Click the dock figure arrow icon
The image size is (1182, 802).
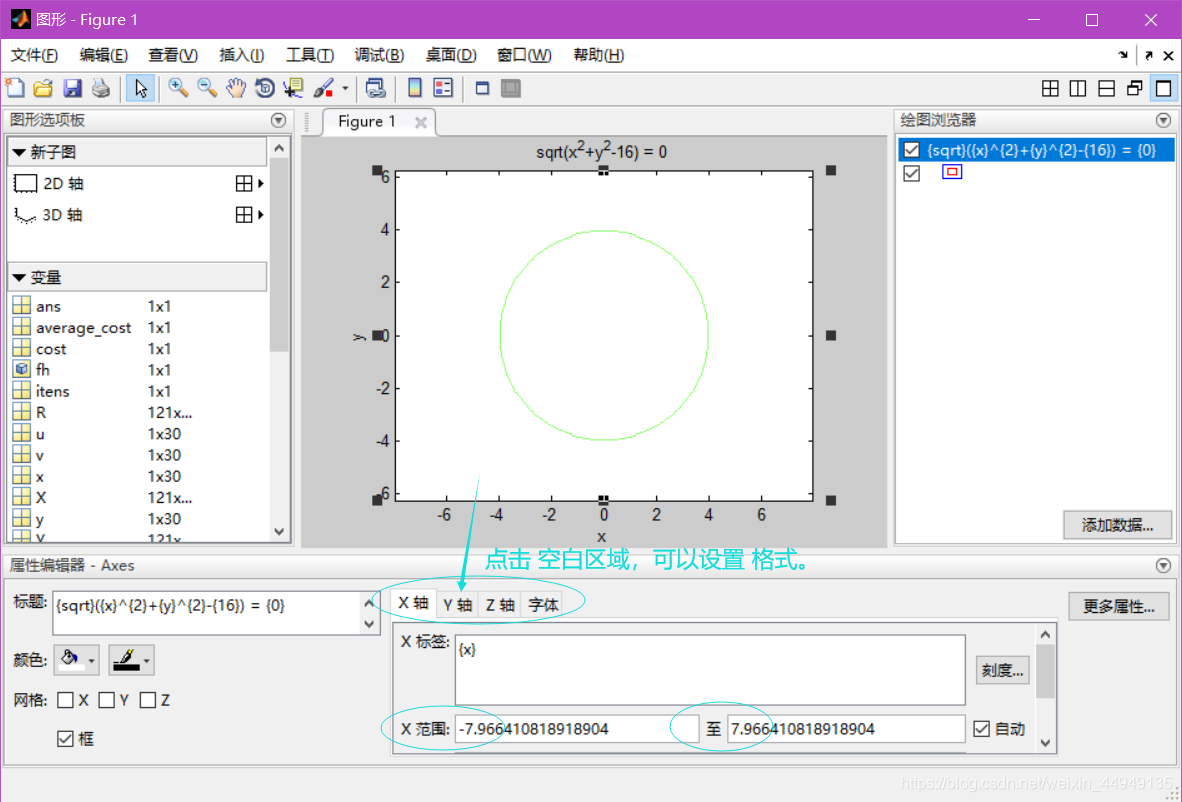pyautogui.click(x=1123, y=55)
